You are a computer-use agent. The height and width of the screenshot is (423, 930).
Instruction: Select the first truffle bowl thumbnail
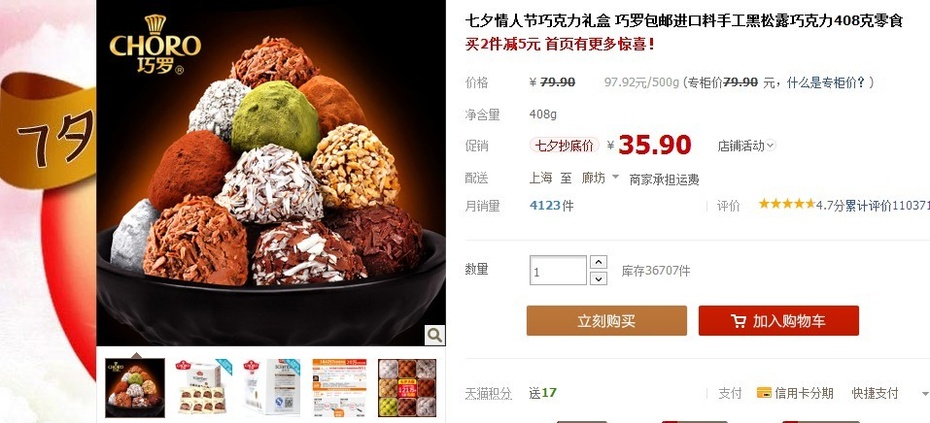coord(135,387)
